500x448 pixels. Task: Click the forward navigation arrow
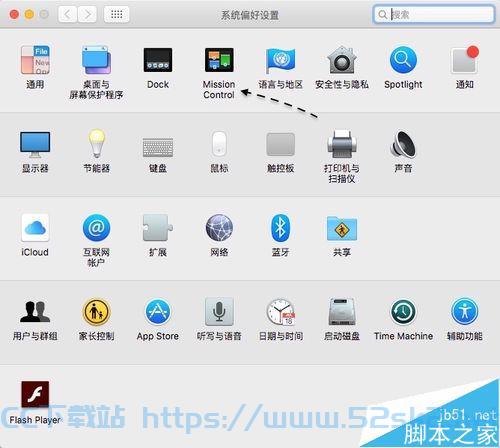(x=87, y=14)
